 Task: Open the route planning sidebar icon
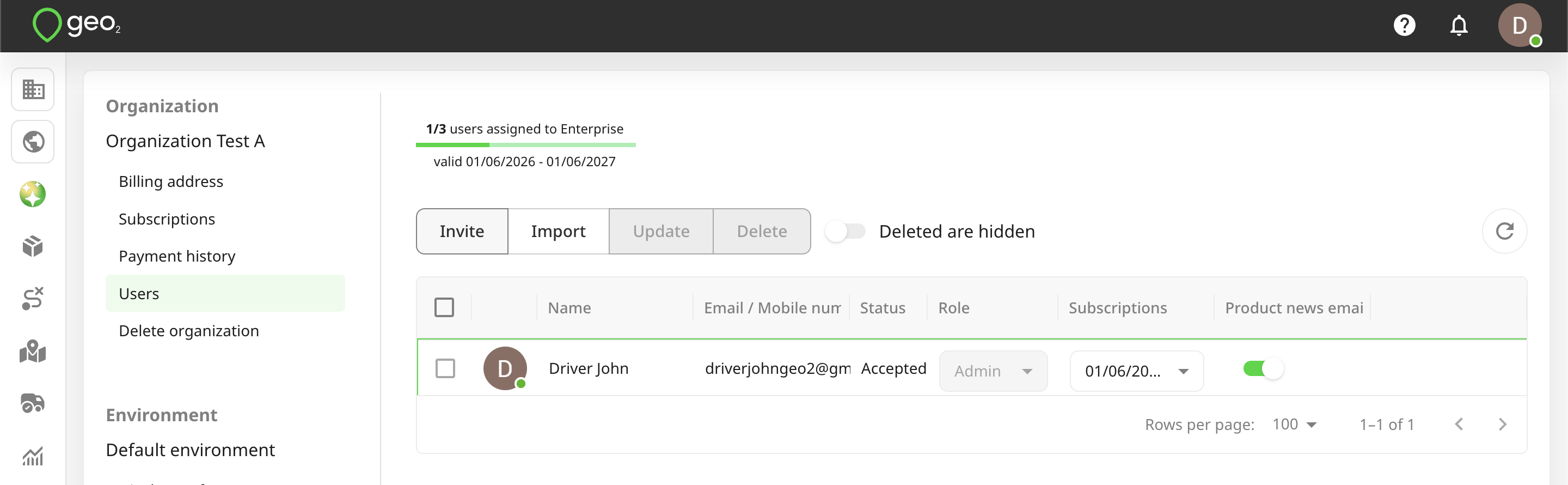tap(33, 299)
